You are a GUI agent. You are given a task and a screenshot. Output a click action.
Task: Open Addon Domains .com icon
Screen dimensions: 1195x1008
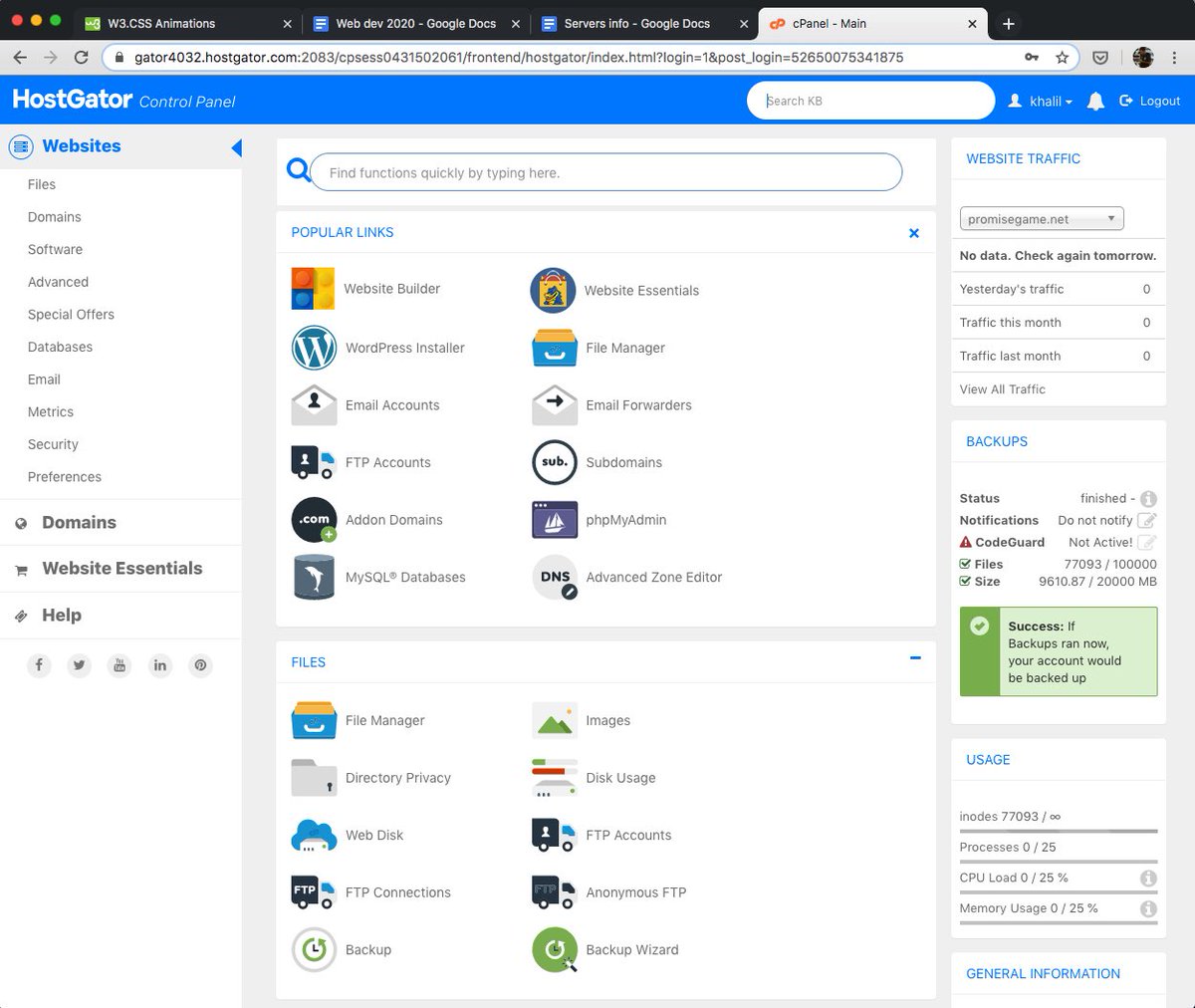coord(314,520)
